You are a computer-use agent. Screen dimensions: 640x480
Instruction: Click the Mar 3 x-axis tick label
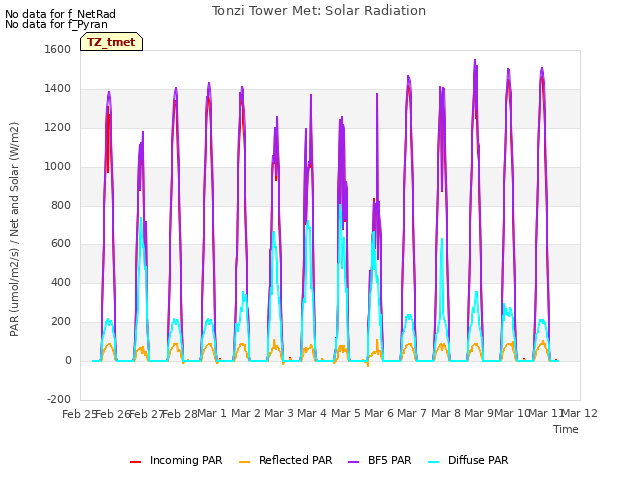click(x=279, y=413)
